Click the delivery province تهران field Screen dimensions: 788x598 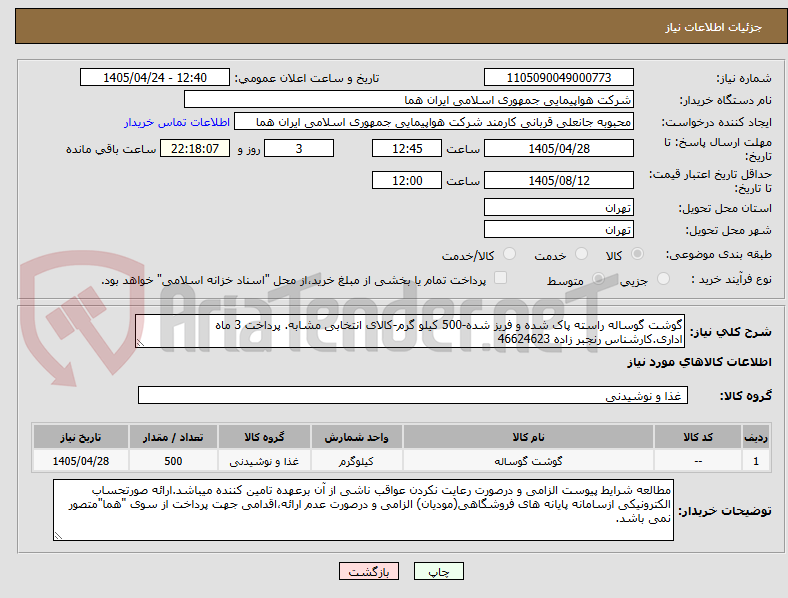(558, 208)
